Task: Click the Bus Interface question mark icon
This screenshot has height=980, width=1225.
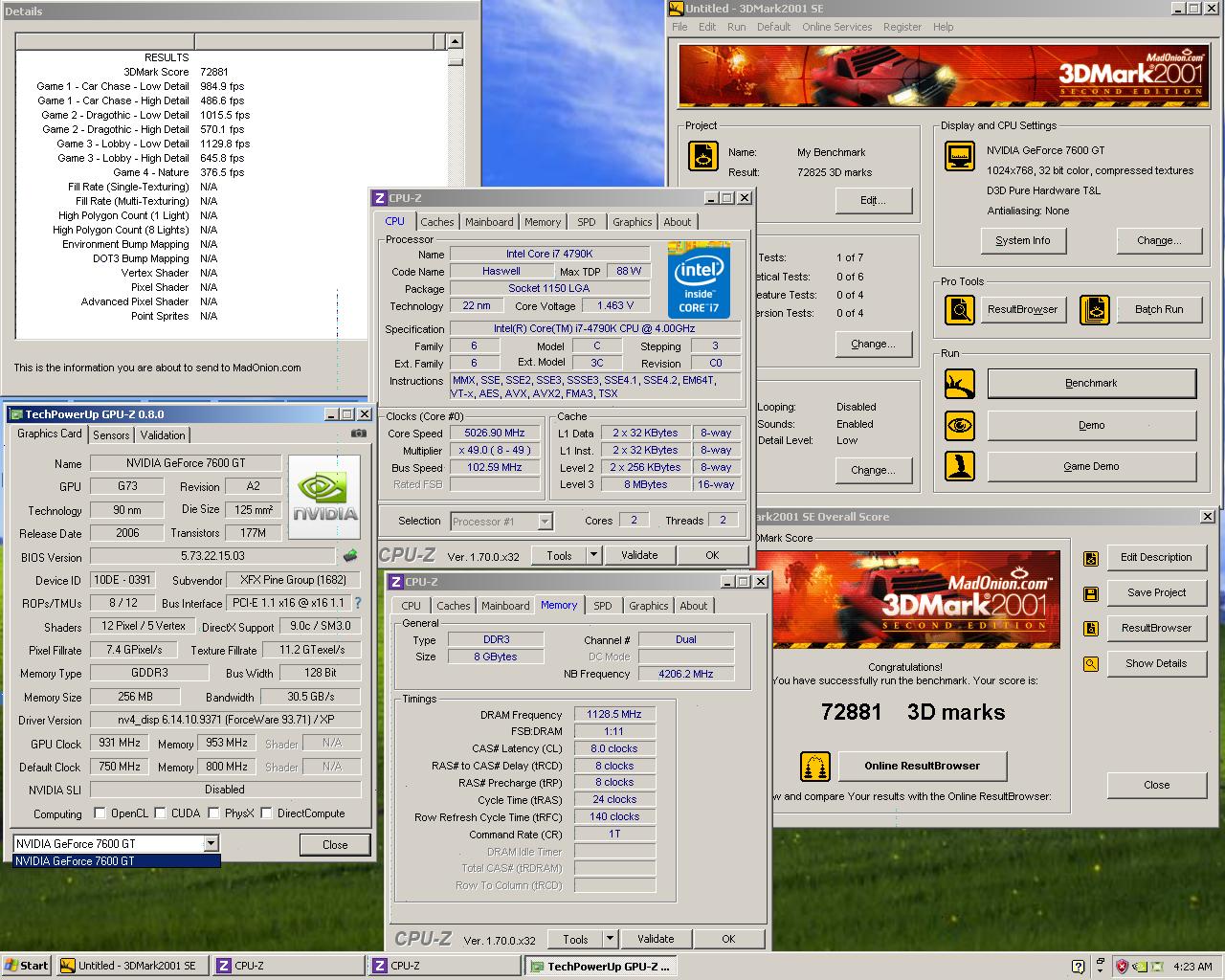Action: click(358, 603)
